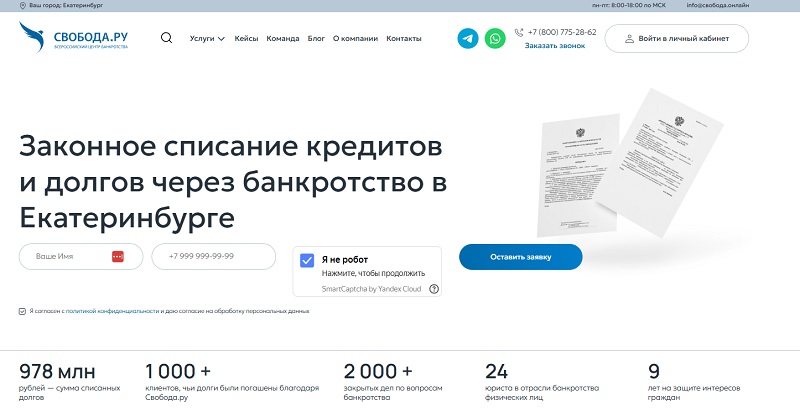Open the Контакты page
The width and height of the screenshot is (800, 417).
pyautogui.click(x=404, y=38)
